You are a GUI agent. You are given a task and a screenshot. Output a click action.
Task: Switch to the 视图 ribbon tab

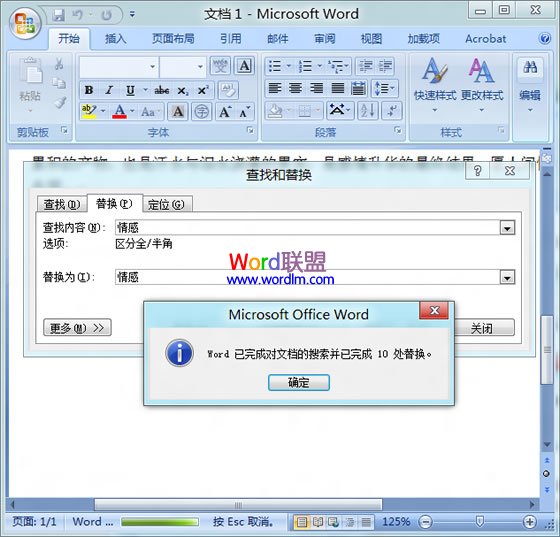pyautogui.click(x=371, y=39)
